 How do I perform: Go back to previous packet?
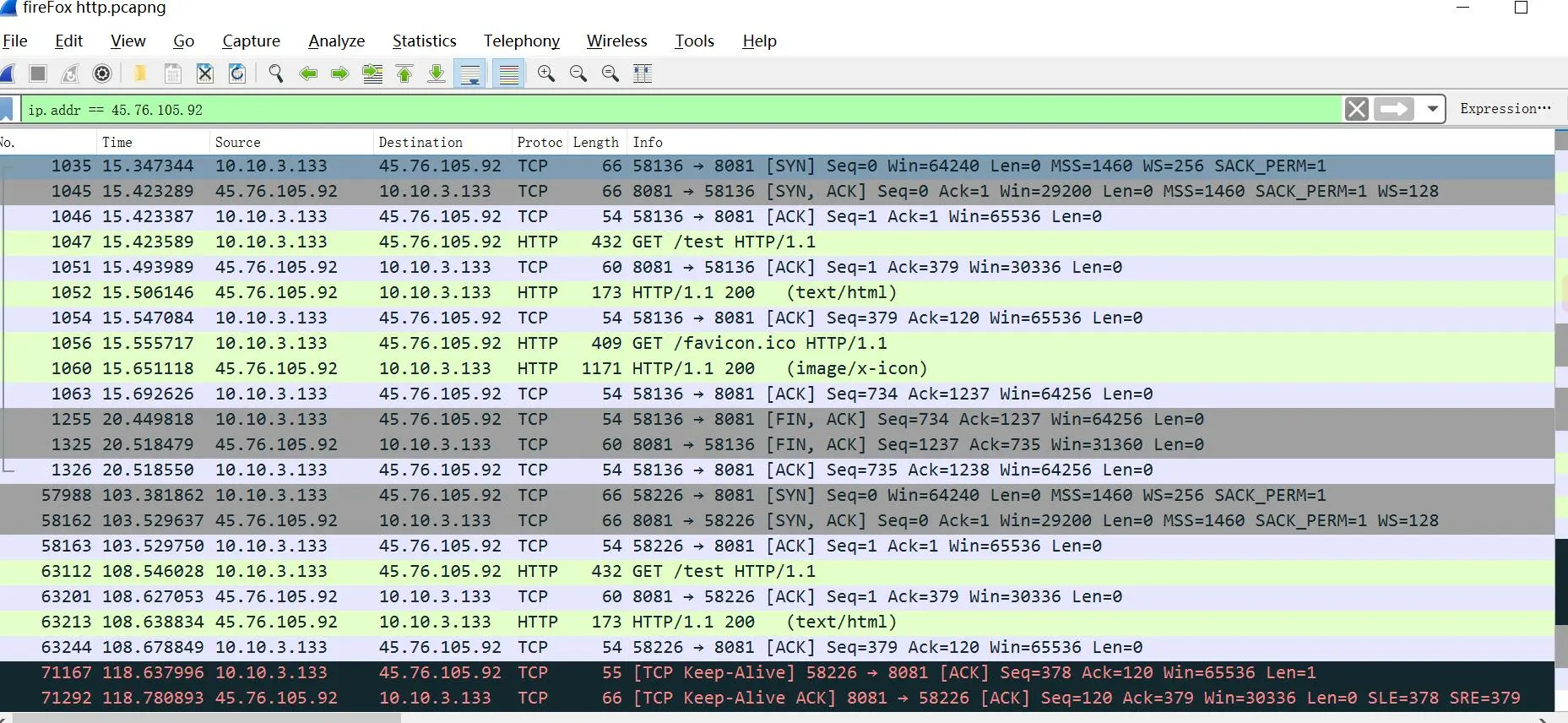coord(308,73)
